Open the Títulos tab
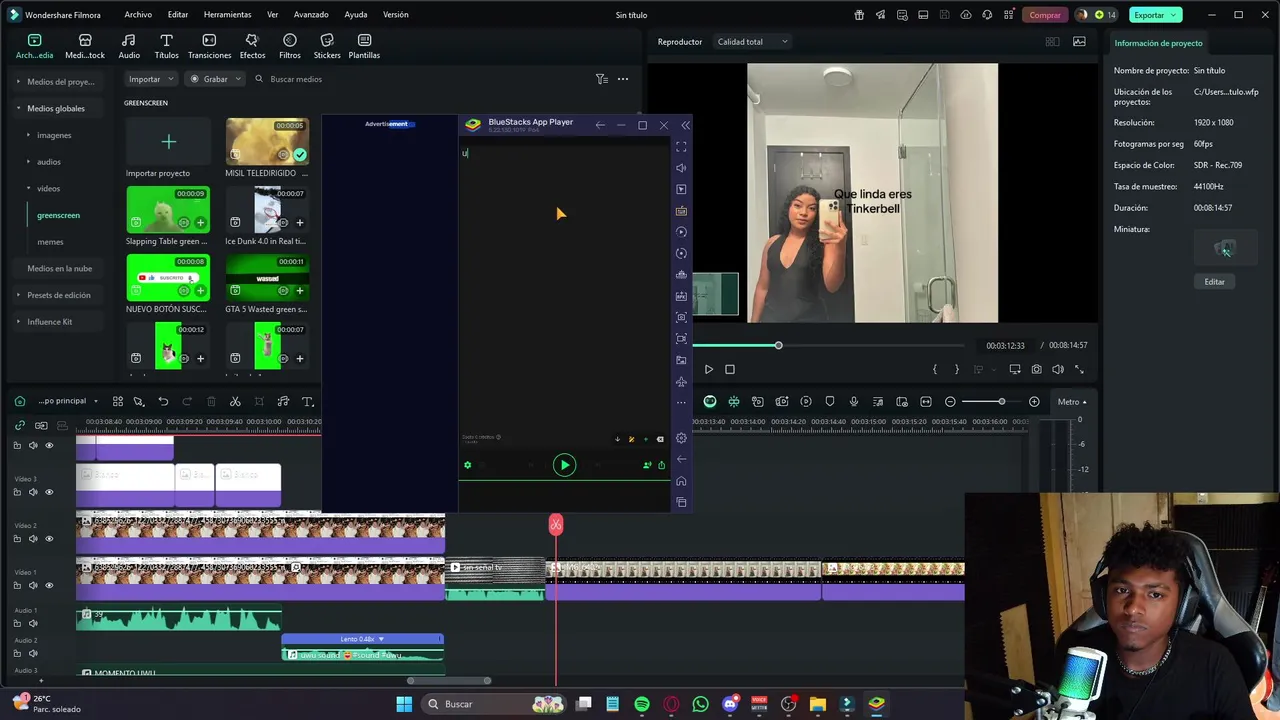Image resolution: width=1280 pixels, height=720 pixels. 166,46
